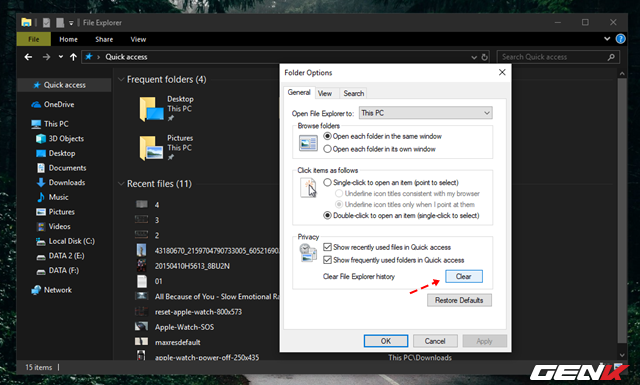Click the Restore Defaults button
Viewport: 640px width, 385px height.
coord(459,300)
